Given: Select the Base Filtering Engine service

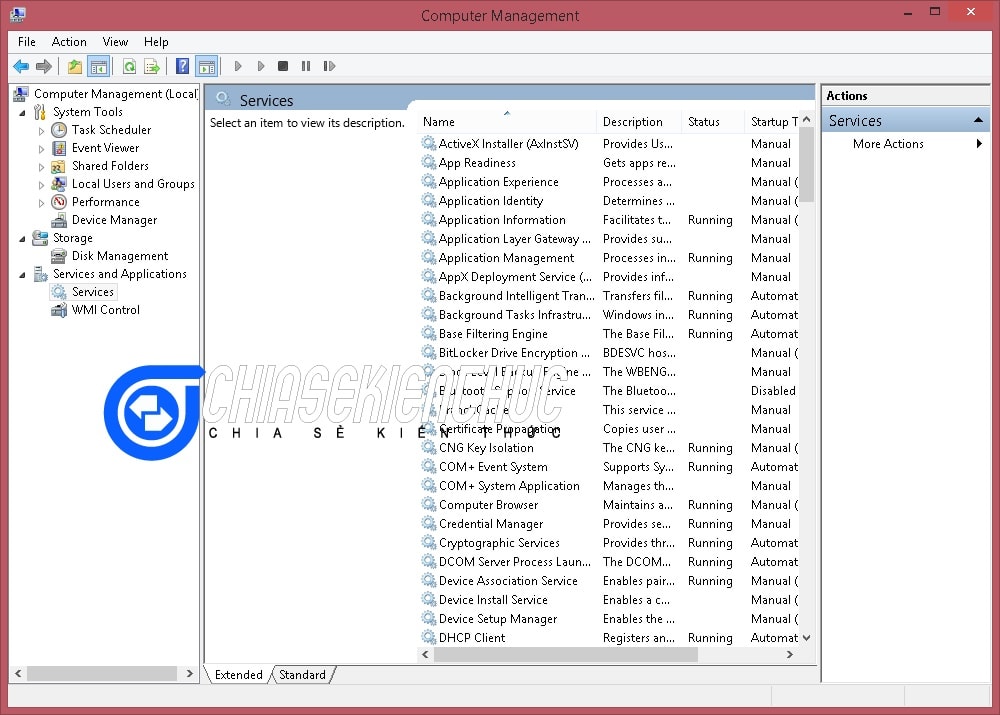Looking at the screenshot, I should click(x=493, y=334).
